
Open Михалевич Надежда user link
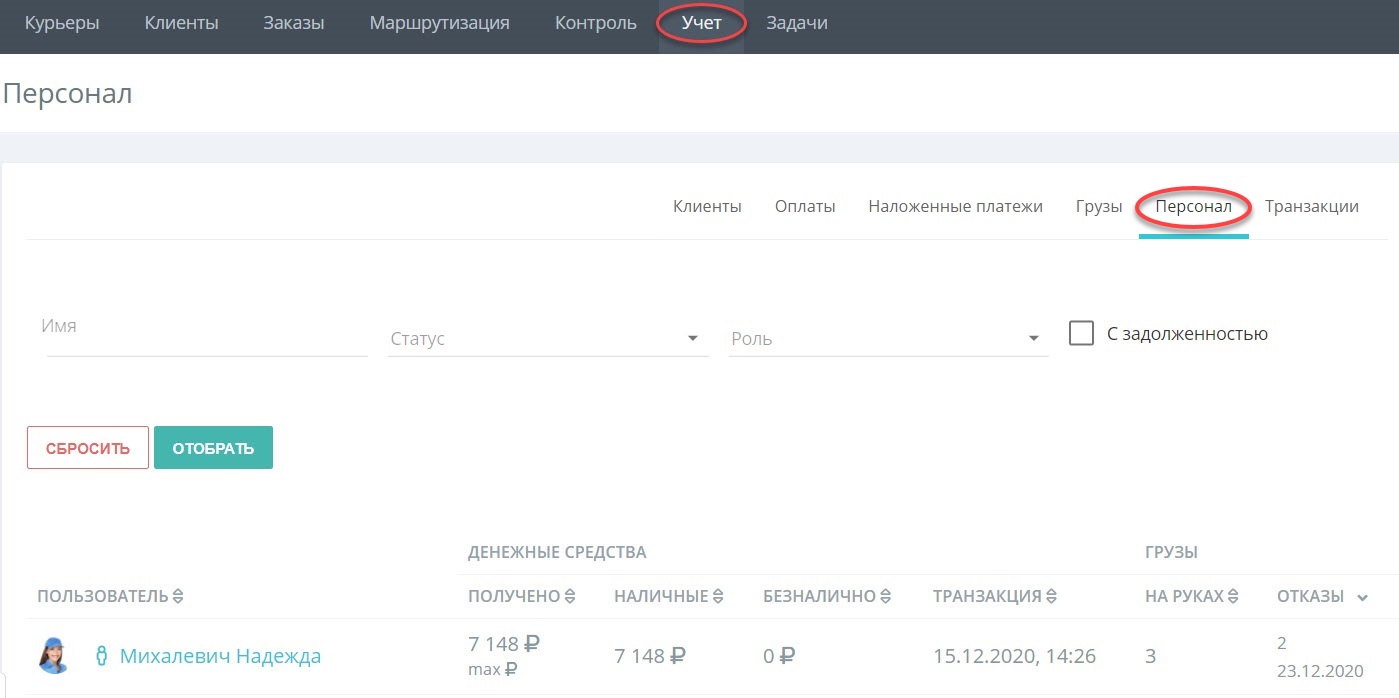(220, 657)
